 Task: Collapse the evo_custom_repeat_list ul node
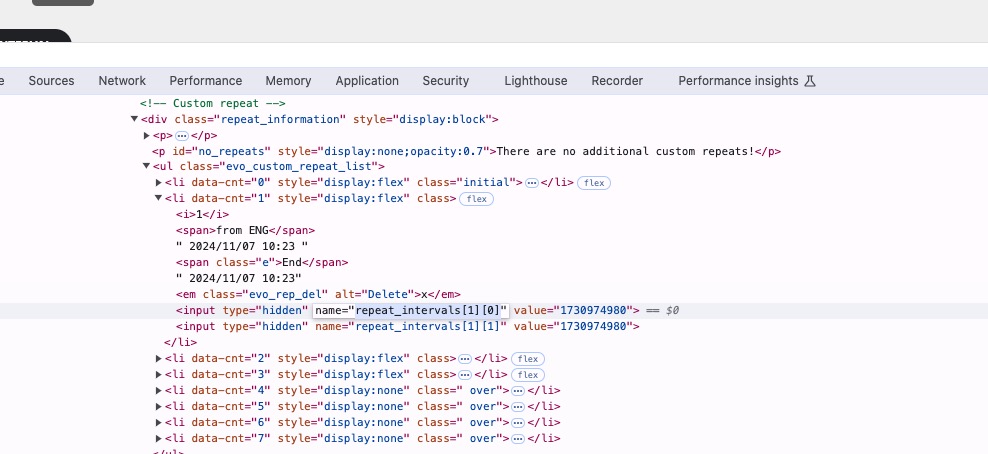[x=146, y=166]
